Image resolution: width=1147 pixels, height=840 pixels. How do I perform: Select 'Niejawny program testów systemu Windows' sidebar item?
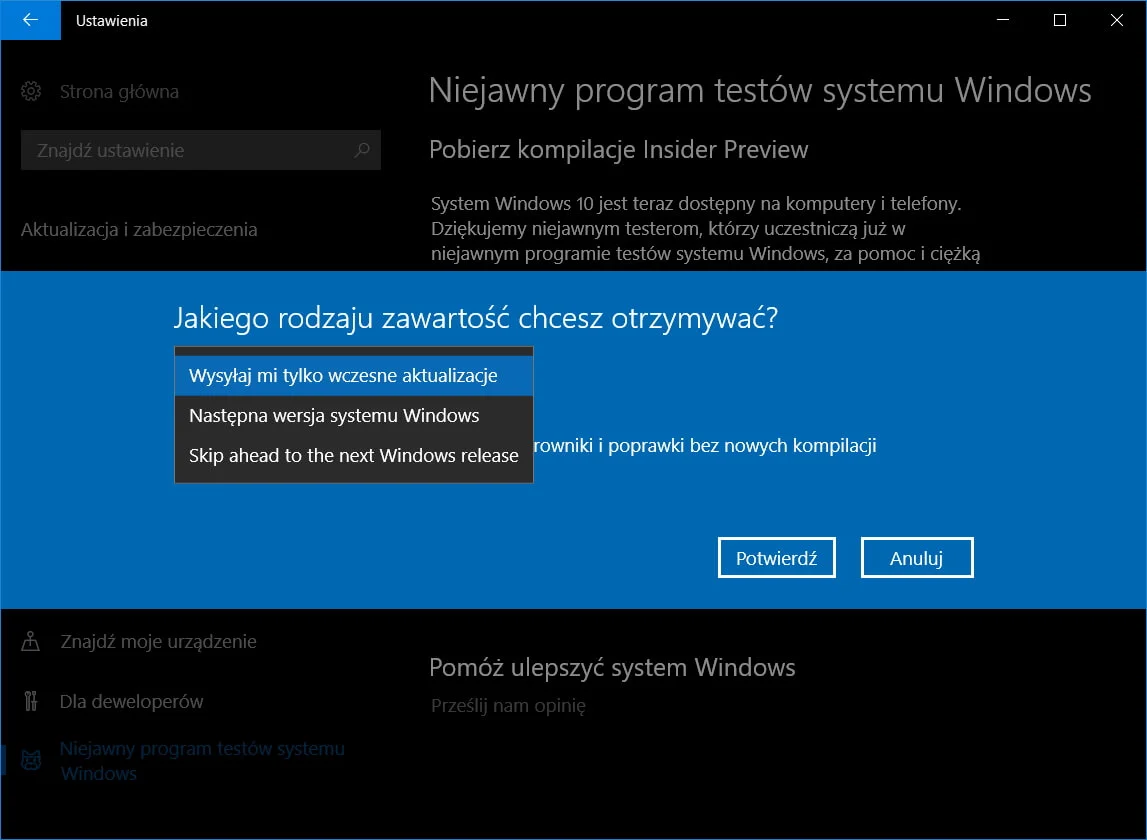[x=201, y=761]
